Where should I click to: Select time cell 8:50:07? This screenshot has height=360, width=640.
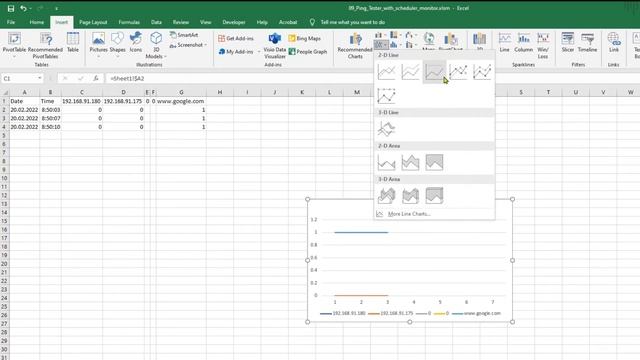51,118
